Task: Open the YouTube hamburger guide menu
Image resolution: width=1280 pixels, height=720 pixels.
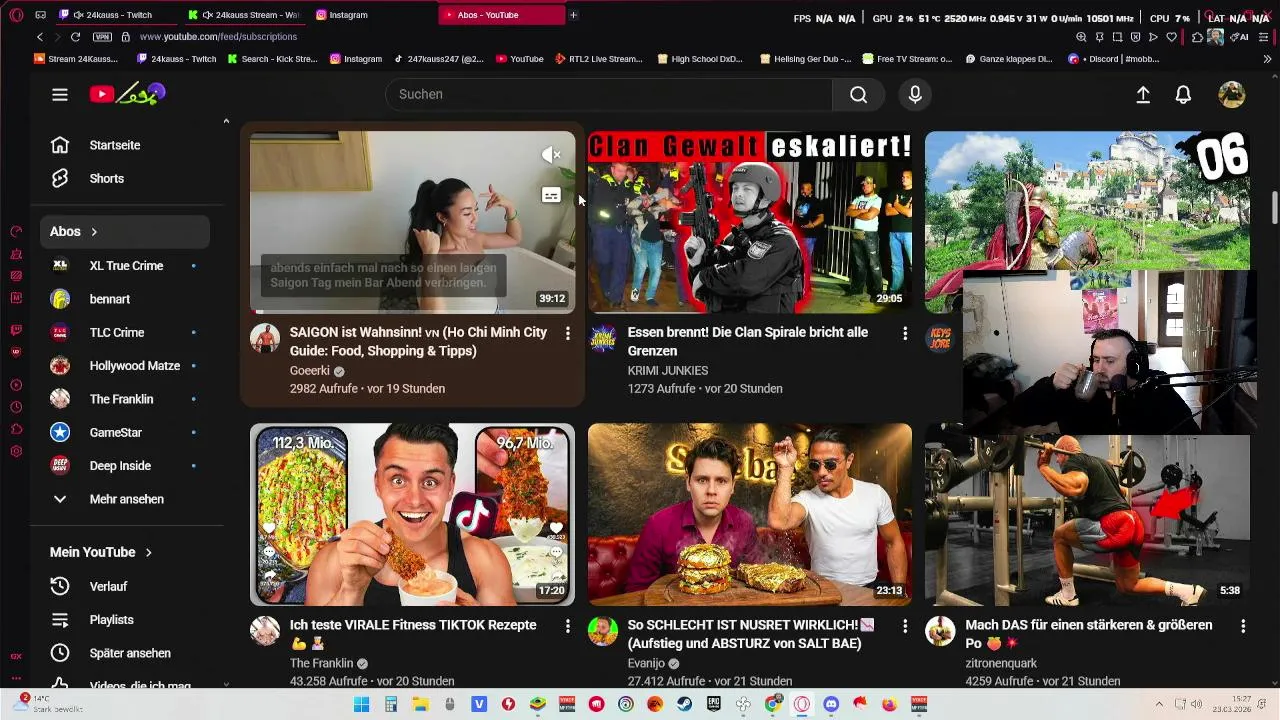Action: [60, 94]
